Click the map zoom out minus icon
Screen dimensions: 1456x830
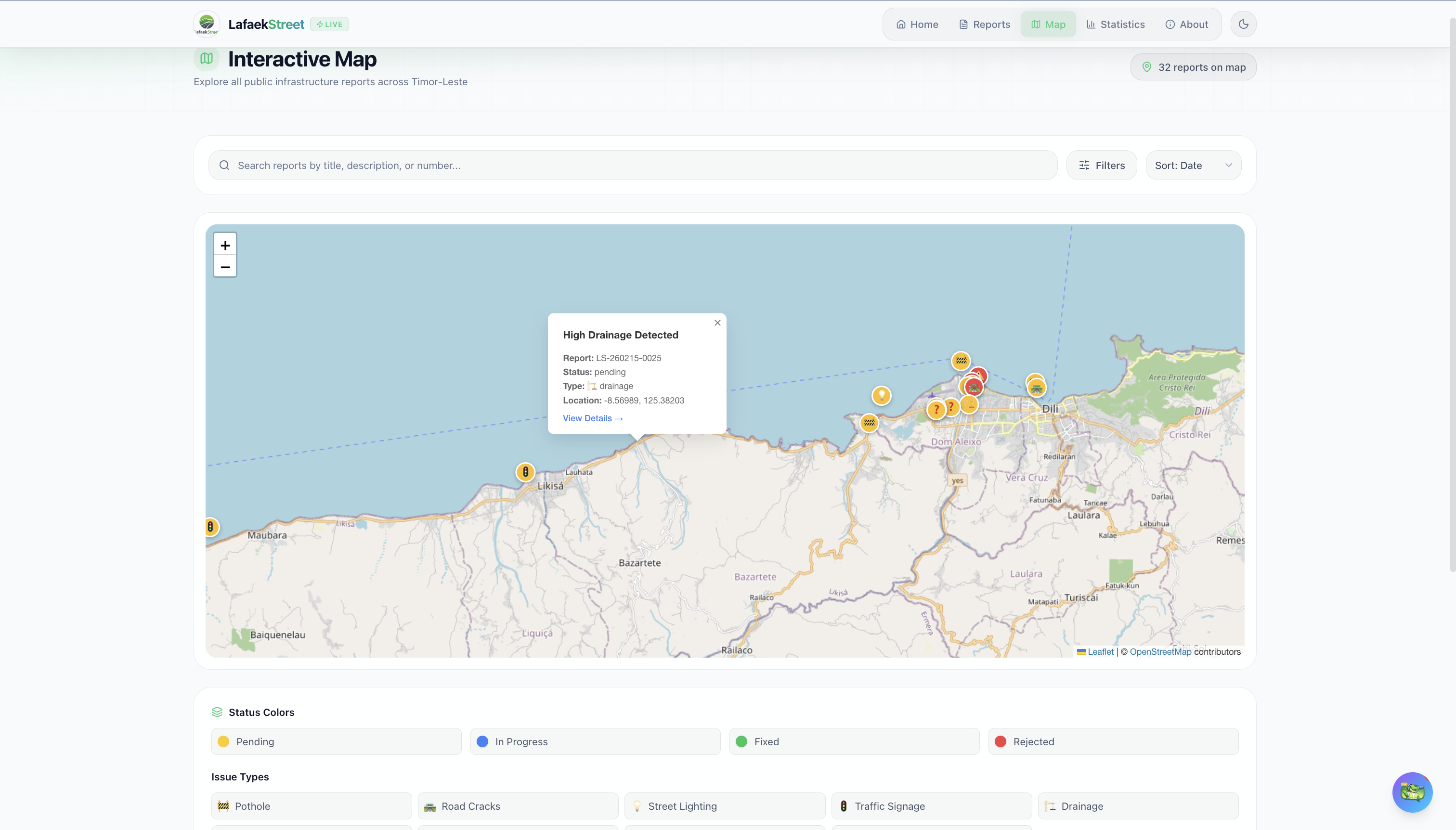[x=225, y=267]
